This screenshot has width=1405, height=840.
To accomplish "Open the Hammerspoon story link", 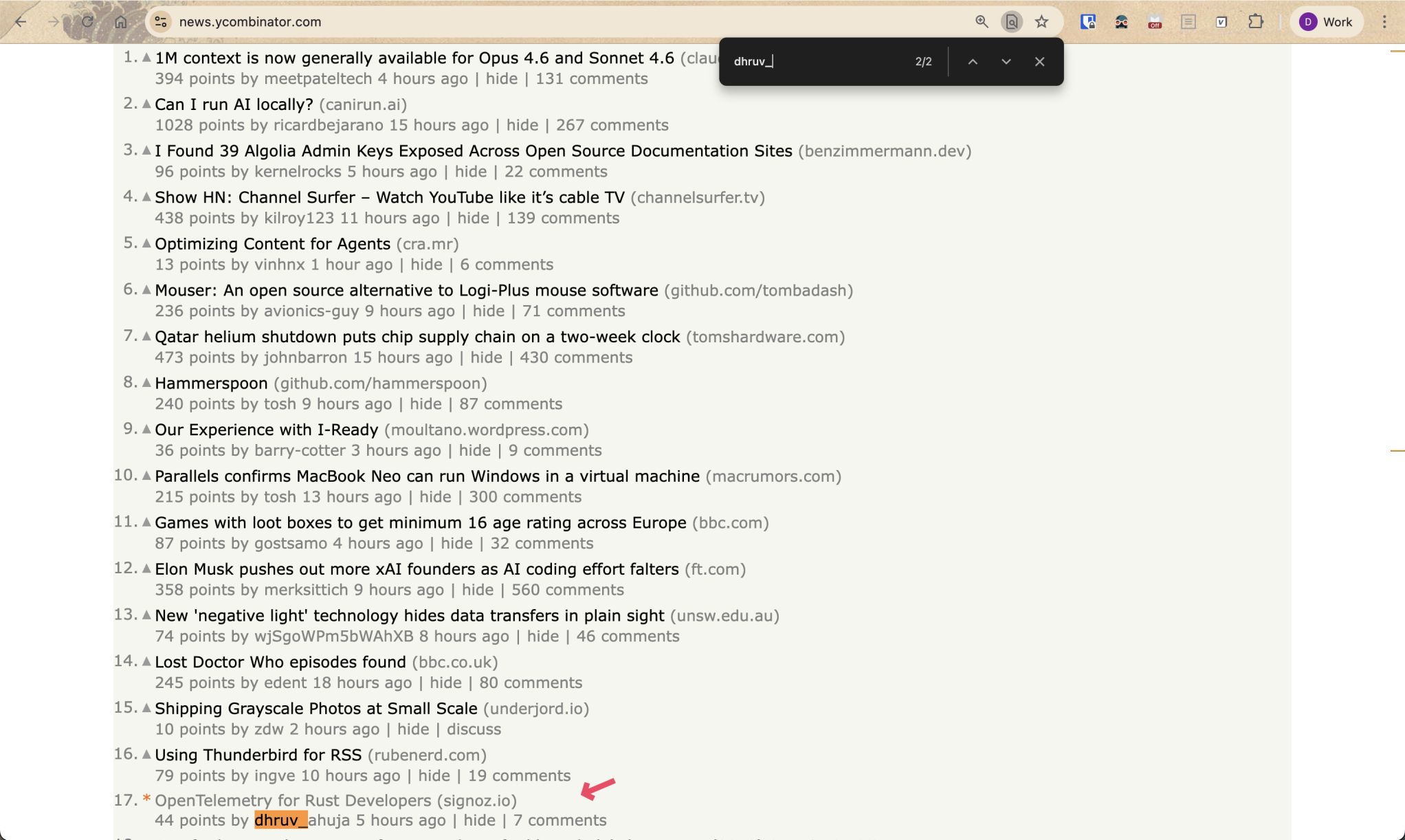I will [211, 383].
